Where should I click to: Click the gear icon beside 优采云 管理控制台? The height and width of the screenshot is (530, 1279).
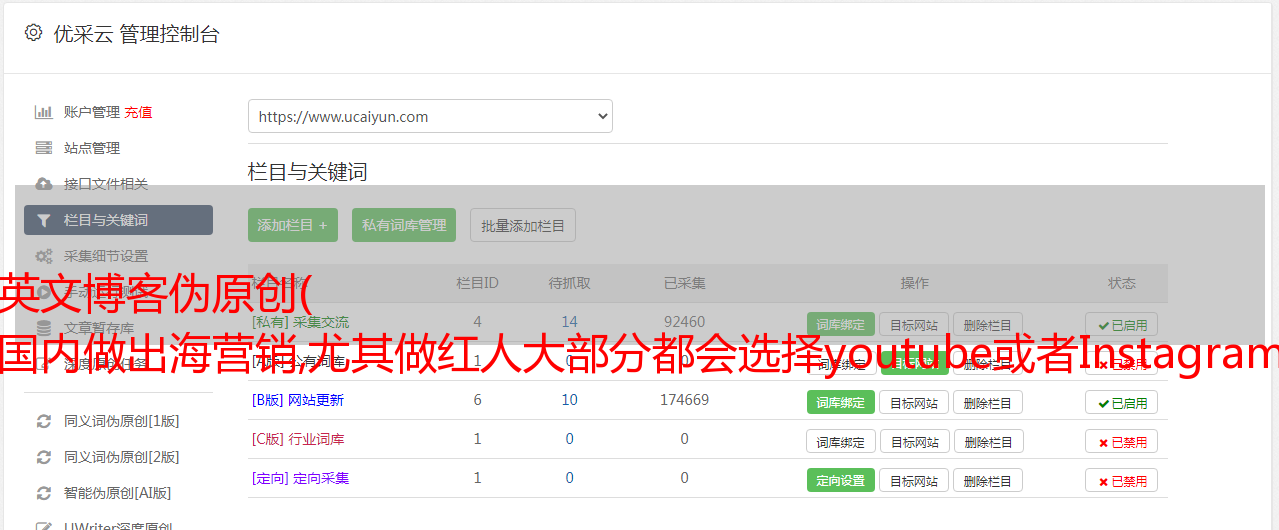34,33
